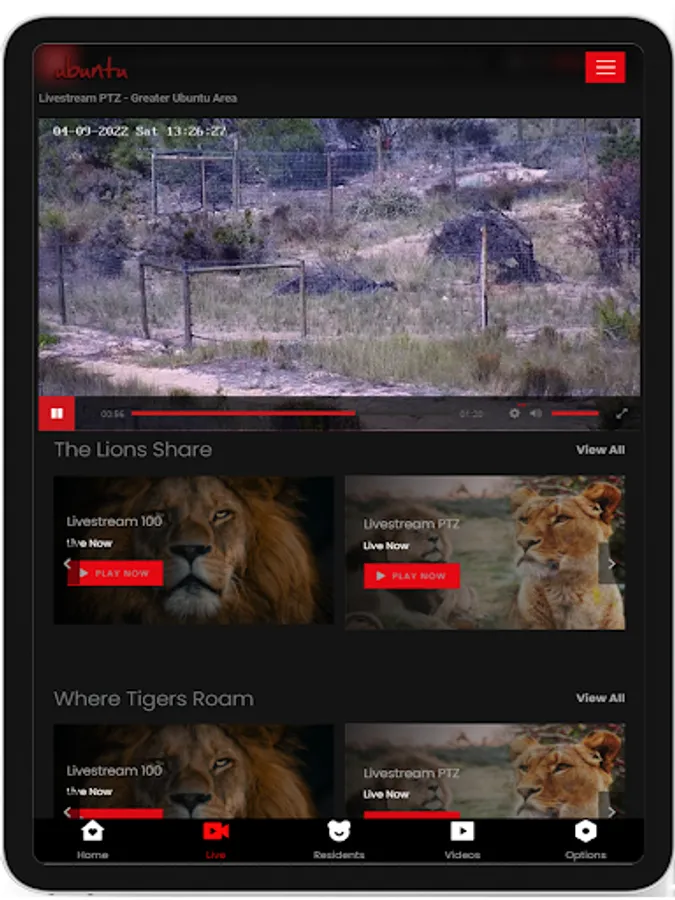Viewport: 675px width, 900px height.
Task: Previous arrow in Where Tigers Roam carousel
Action: (x=68, y=812)
